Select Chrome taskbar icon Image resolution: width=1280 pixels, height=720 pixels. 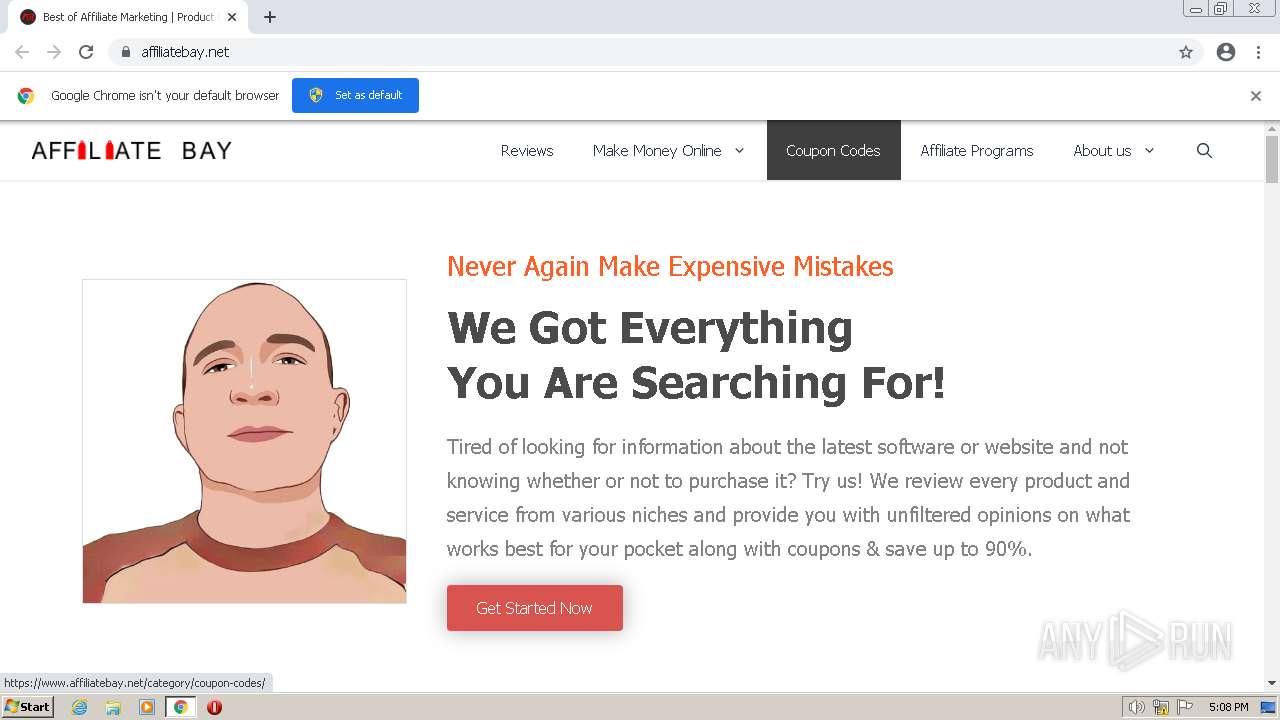[180, 707]
